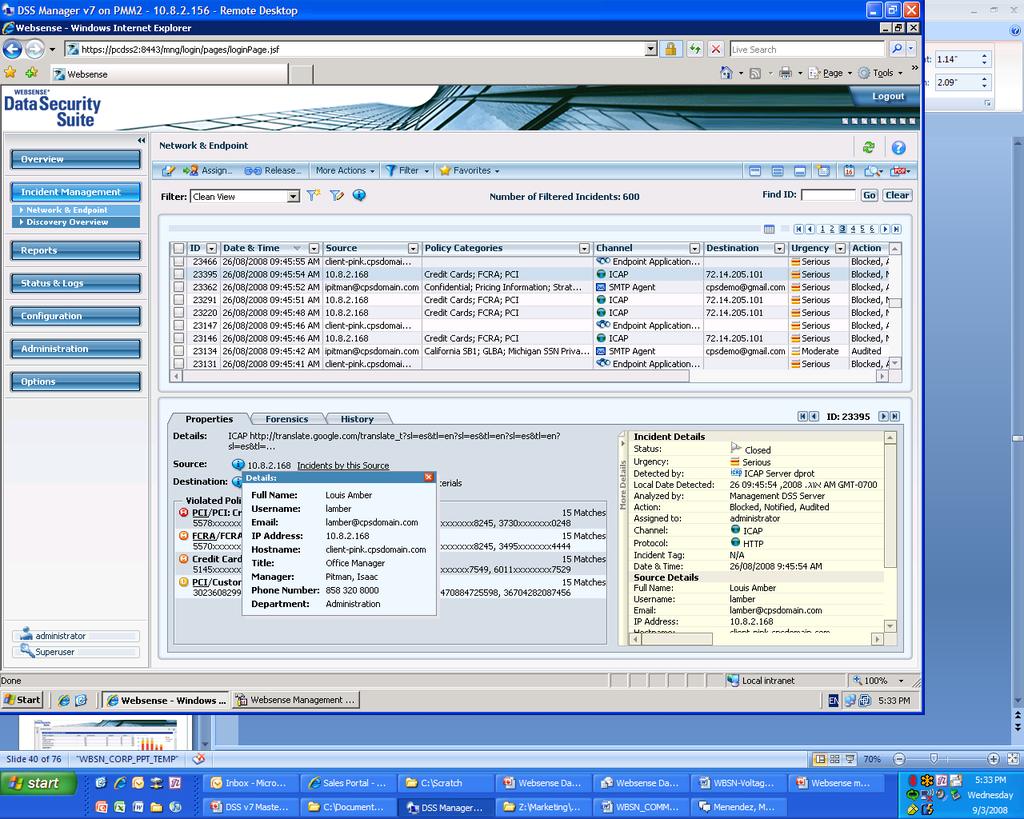Open the Policy Categories column dropdown arrow
The image size is (1024, 819).
(584, 248)
